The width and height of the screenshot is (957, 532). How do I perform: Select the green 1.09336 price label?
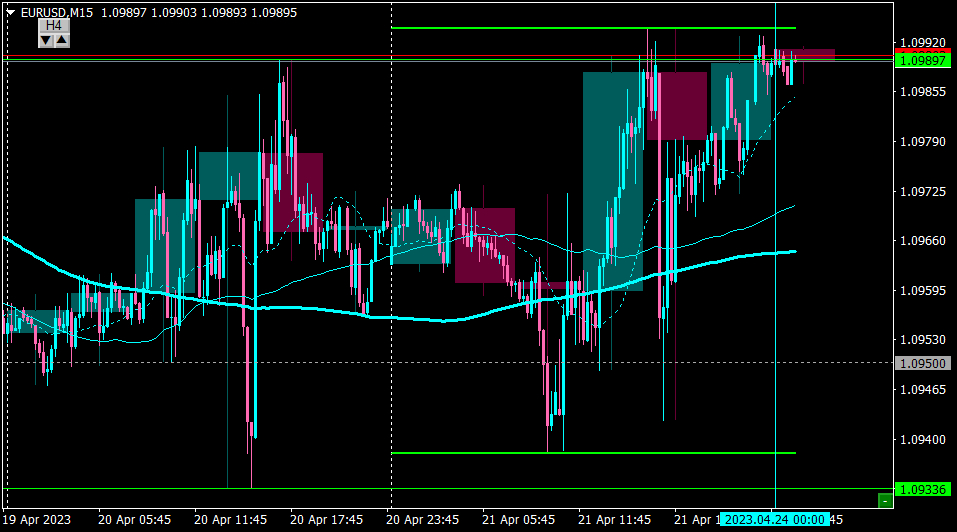click(x=922, y=489)
